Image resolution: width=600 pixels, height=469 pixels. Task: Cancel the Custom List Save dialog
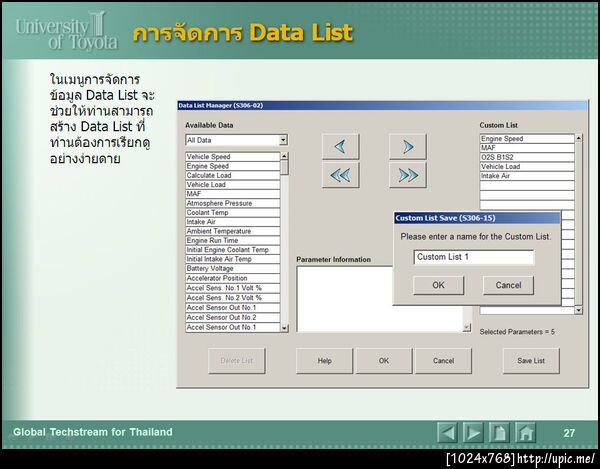pos(508,285)
